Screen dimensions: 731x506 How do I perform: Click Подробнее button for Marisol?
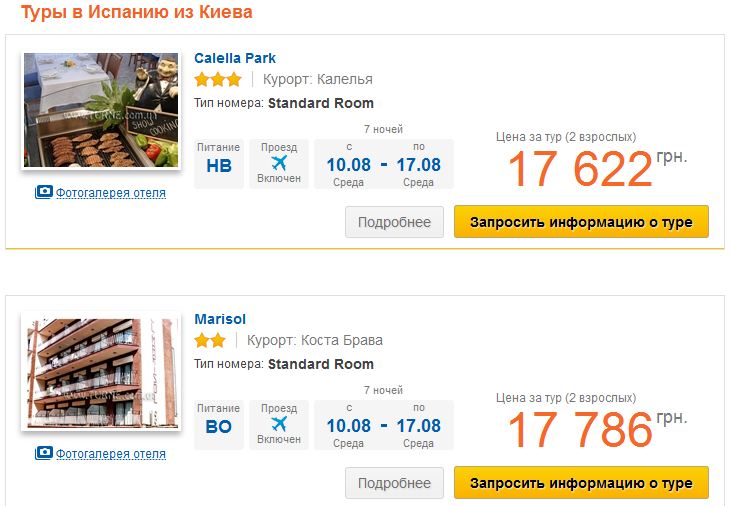tap(394, 483)
